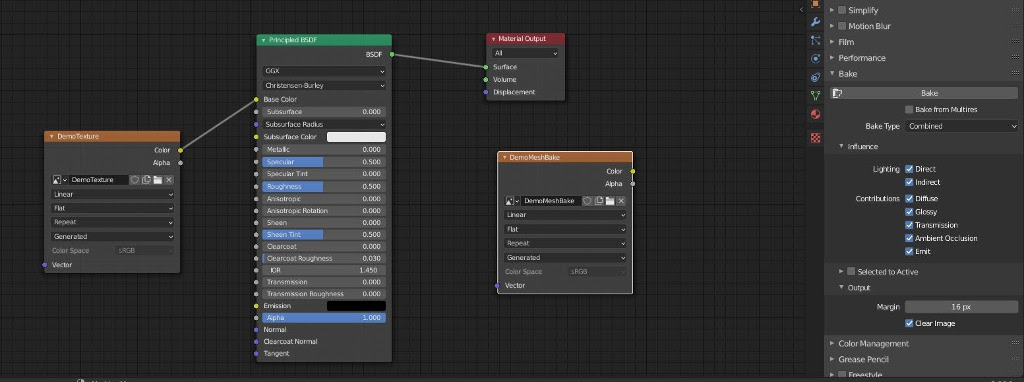
Task: Click the Subsurface Color white swatch
Action: pyautogui.click(x=356, y=137)
